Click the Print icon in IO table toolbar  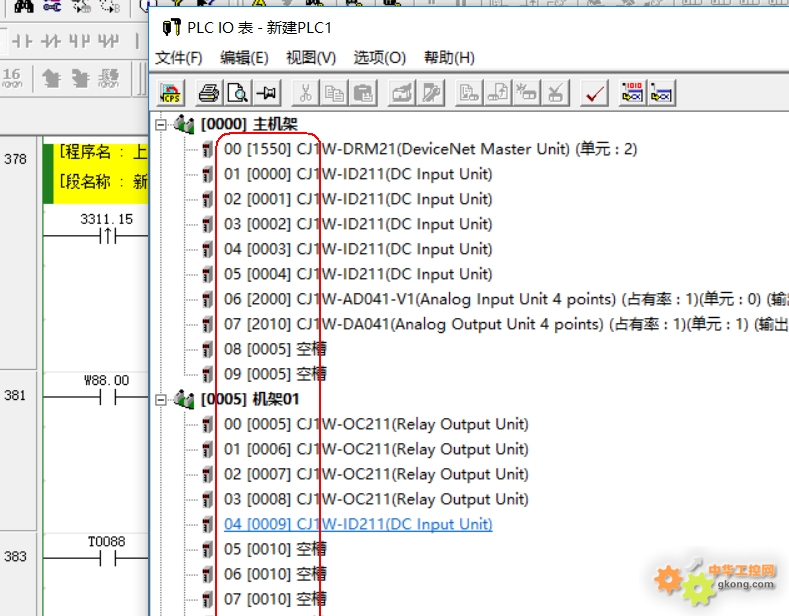[209, 93]
